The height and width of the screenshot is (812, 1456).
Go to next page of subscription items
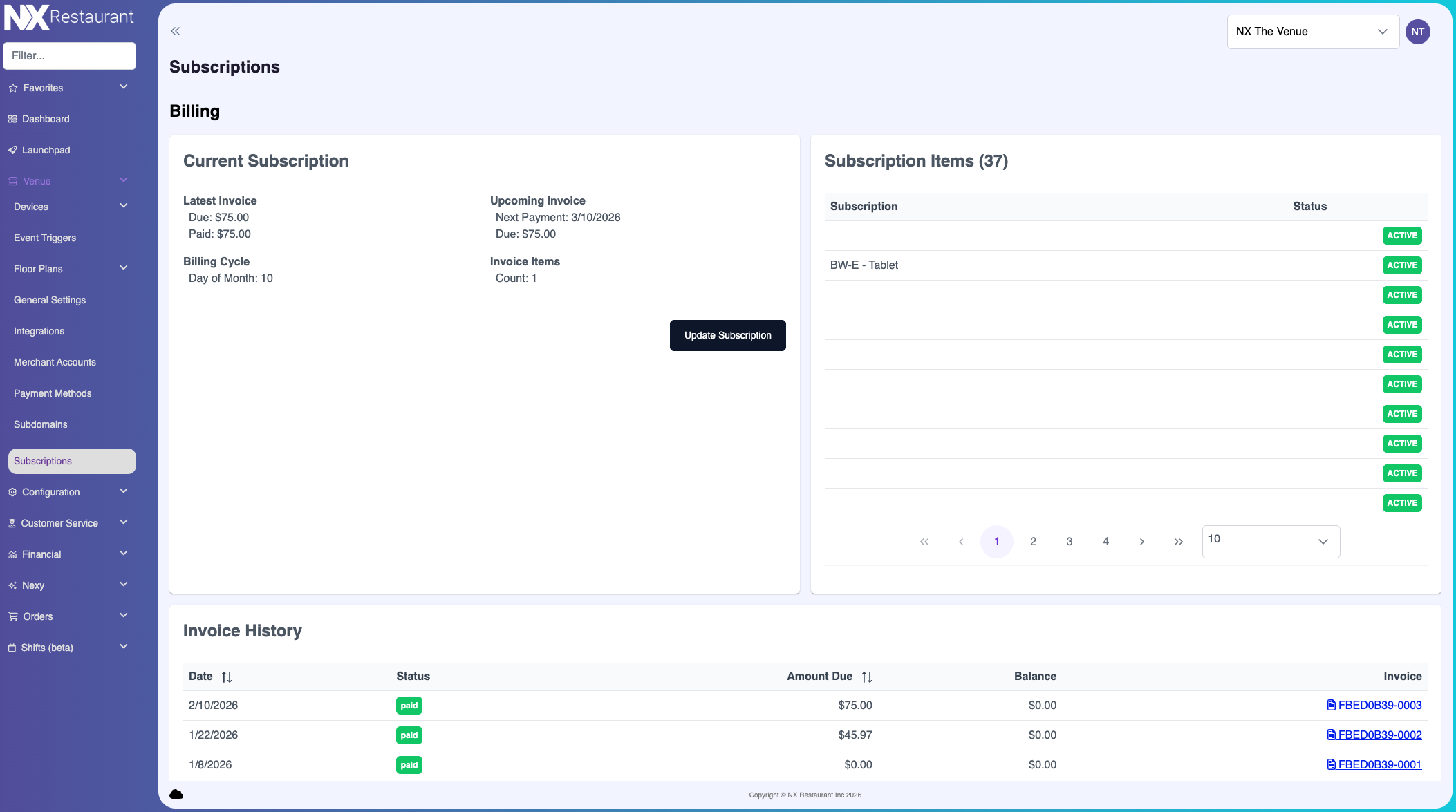[1142, 542]
